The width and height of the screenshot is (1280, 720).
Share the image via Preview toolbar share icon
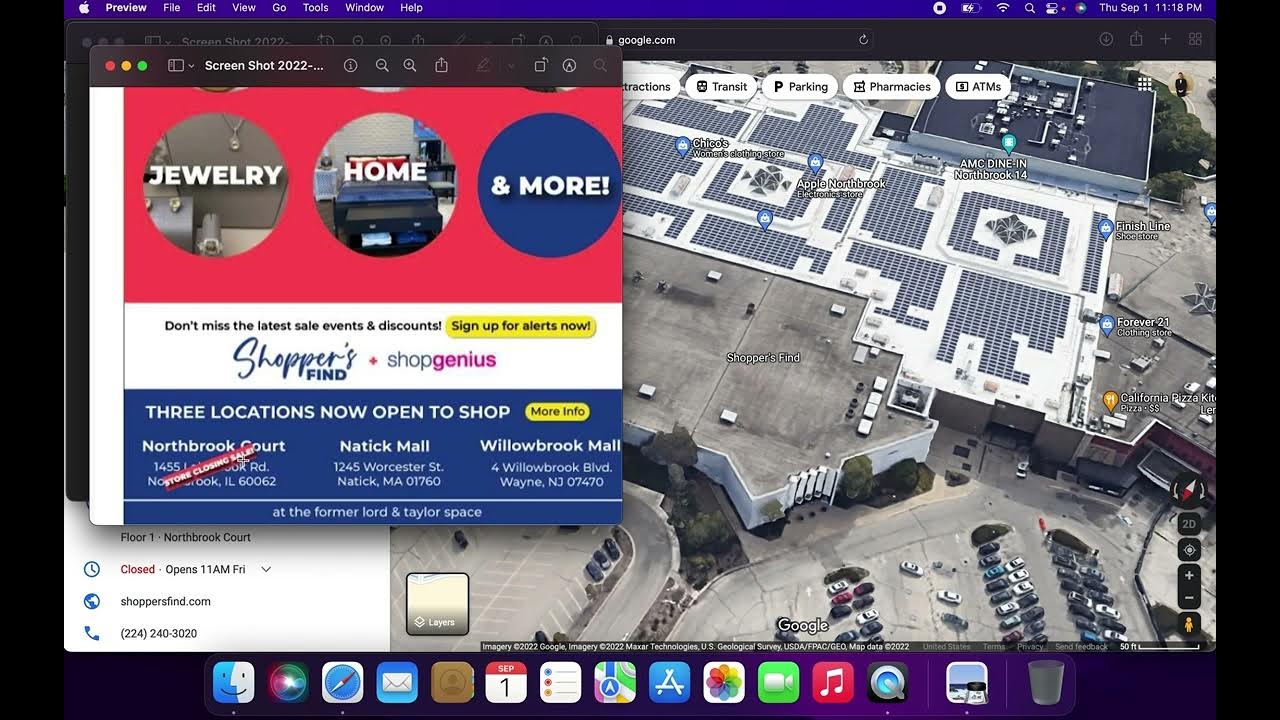tap(441, 65)
